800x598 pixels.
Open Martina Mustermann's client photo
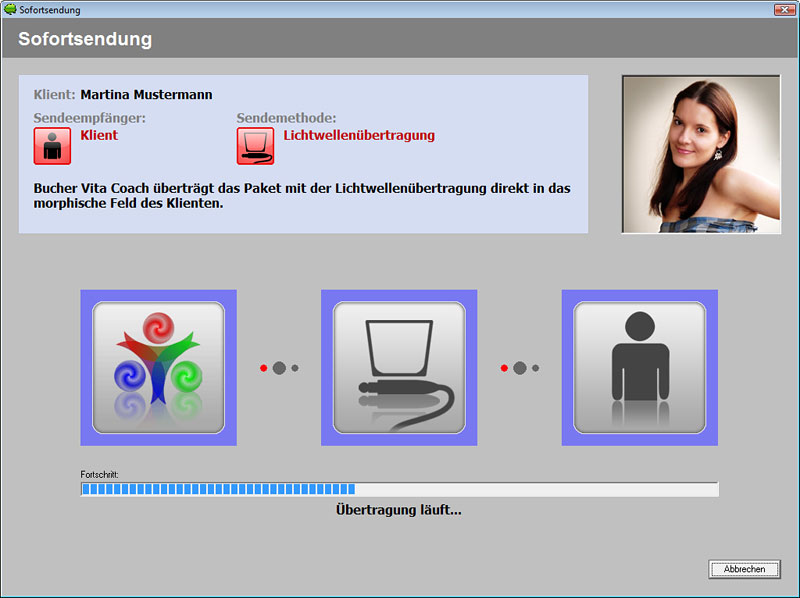pos(700,154)
